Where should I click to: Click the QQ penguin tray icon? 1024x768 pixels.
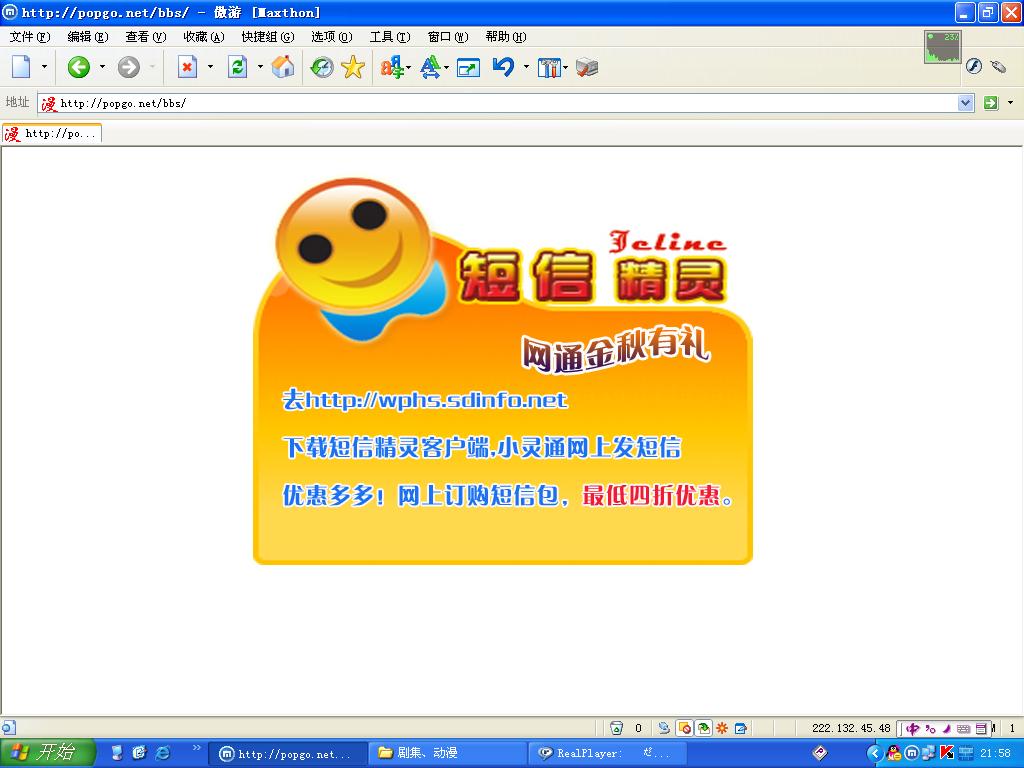tap(894, 754)
